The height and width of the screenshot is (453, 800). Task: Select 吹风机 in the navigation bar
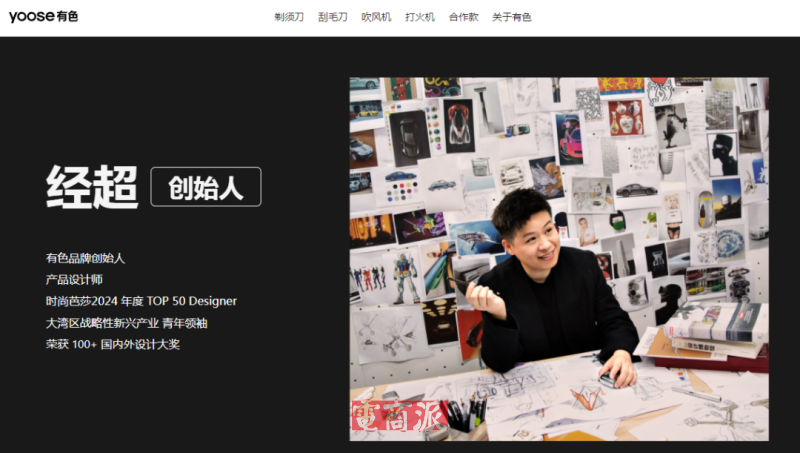click(376, 17)
